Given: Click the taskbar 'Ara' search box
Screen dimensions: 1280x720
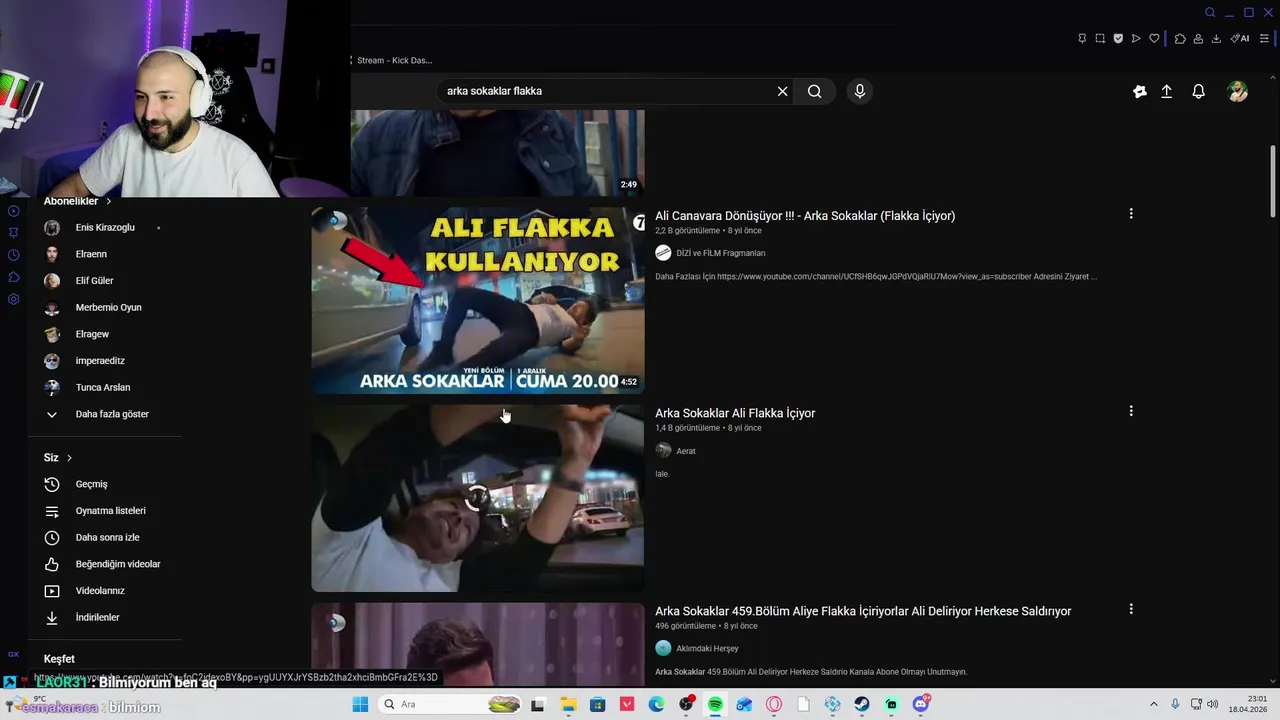Looking at the screenshot, I should (x=450, y=704).
